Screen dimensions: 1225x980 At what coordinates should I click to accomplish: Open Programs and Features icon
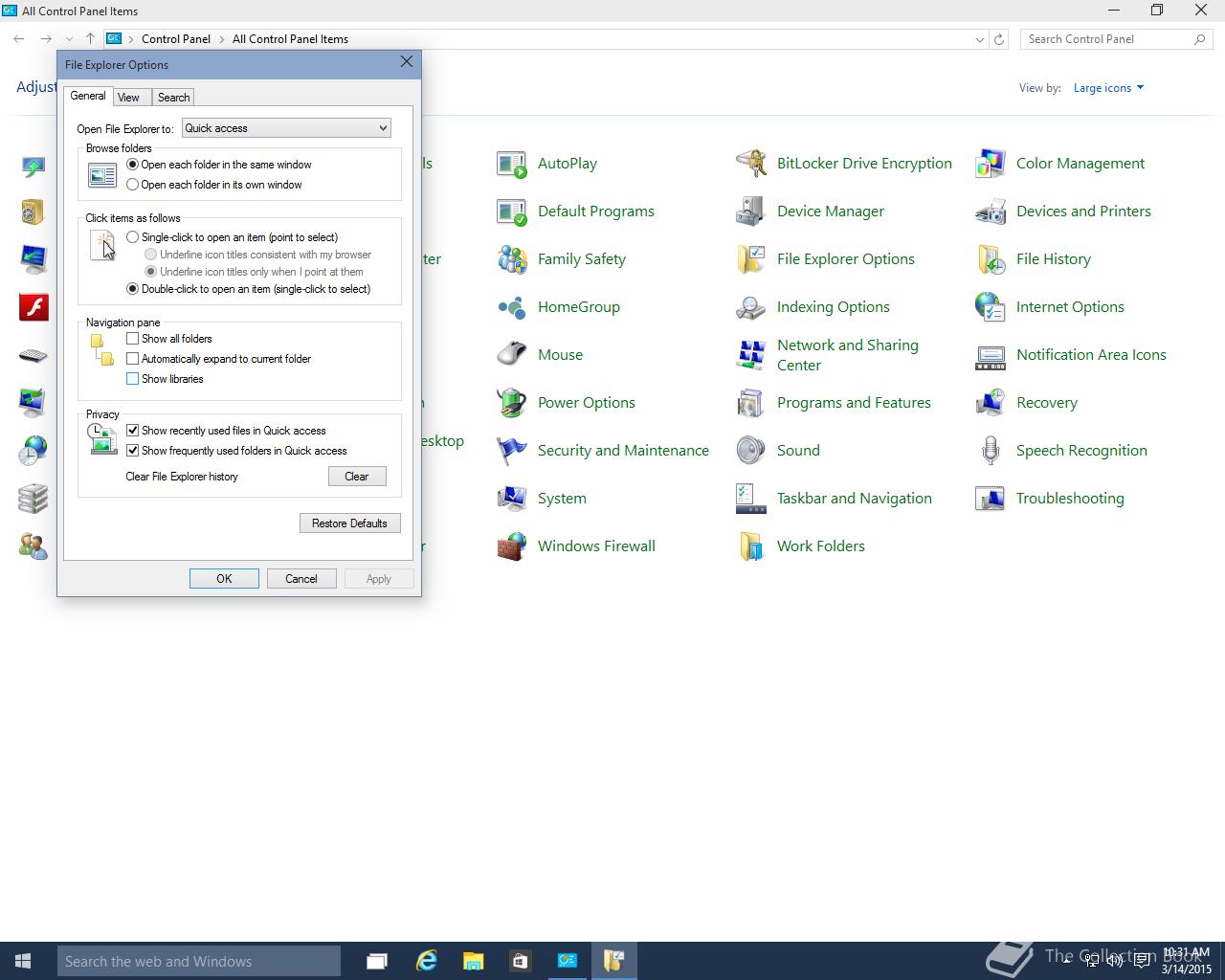(751, 403)
